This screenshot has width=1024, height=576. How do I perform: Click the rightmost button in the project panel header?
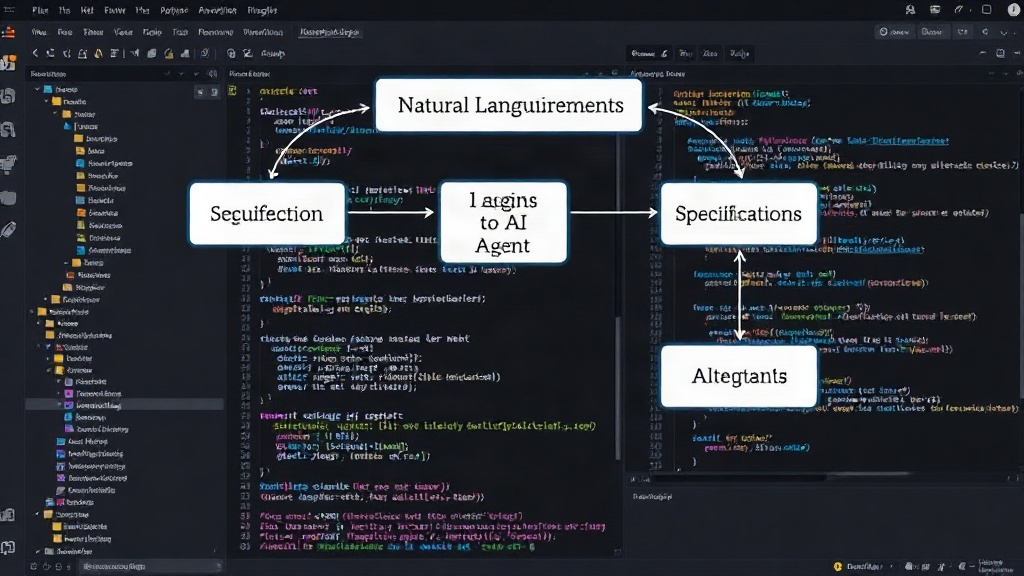click(212, 74)
